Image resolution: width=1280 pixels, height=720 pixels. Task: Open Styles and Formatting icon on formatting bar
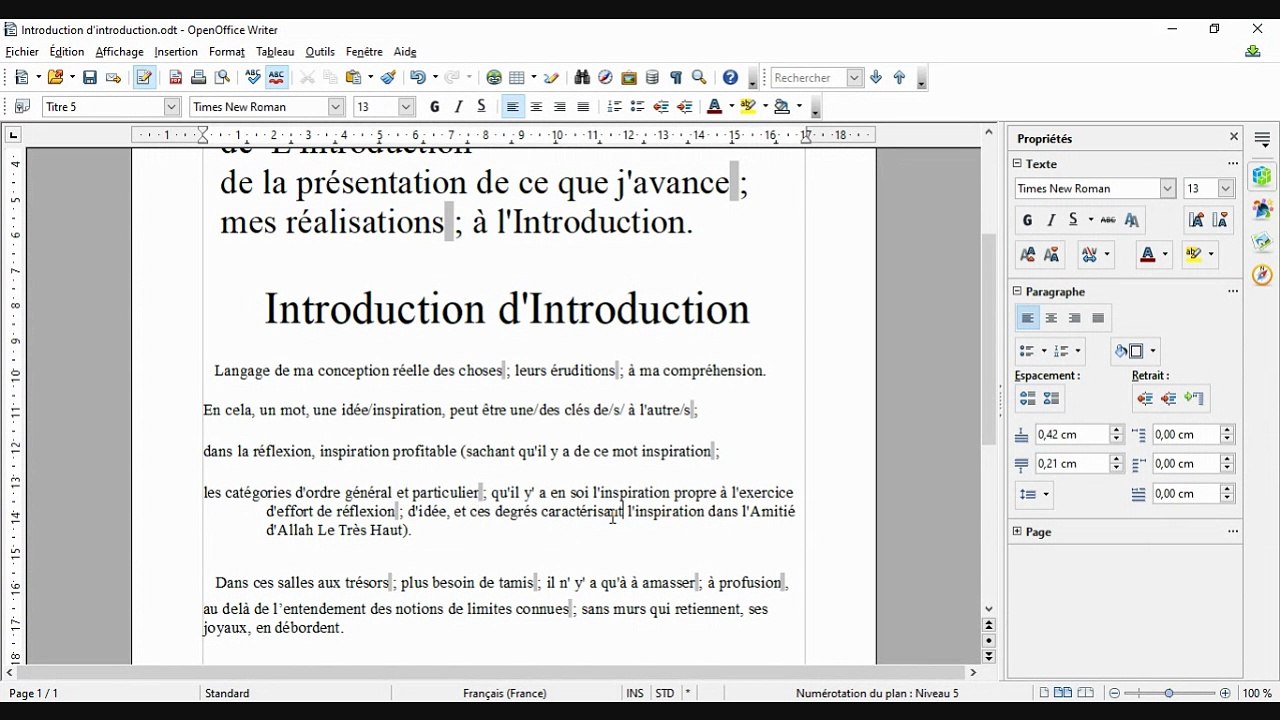[22, 106]
